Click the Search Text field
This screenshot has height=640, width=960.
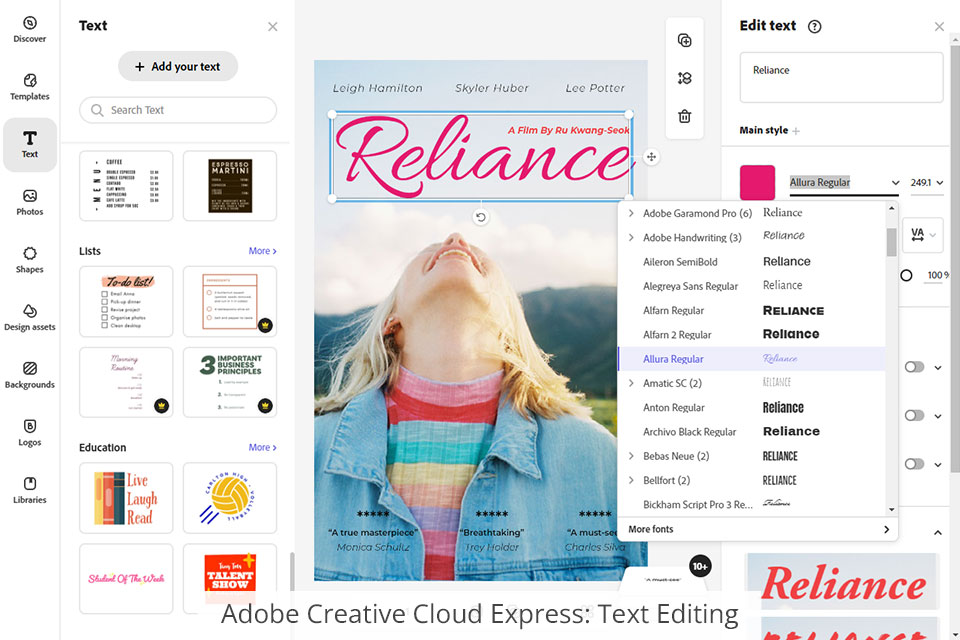point(178,110)
